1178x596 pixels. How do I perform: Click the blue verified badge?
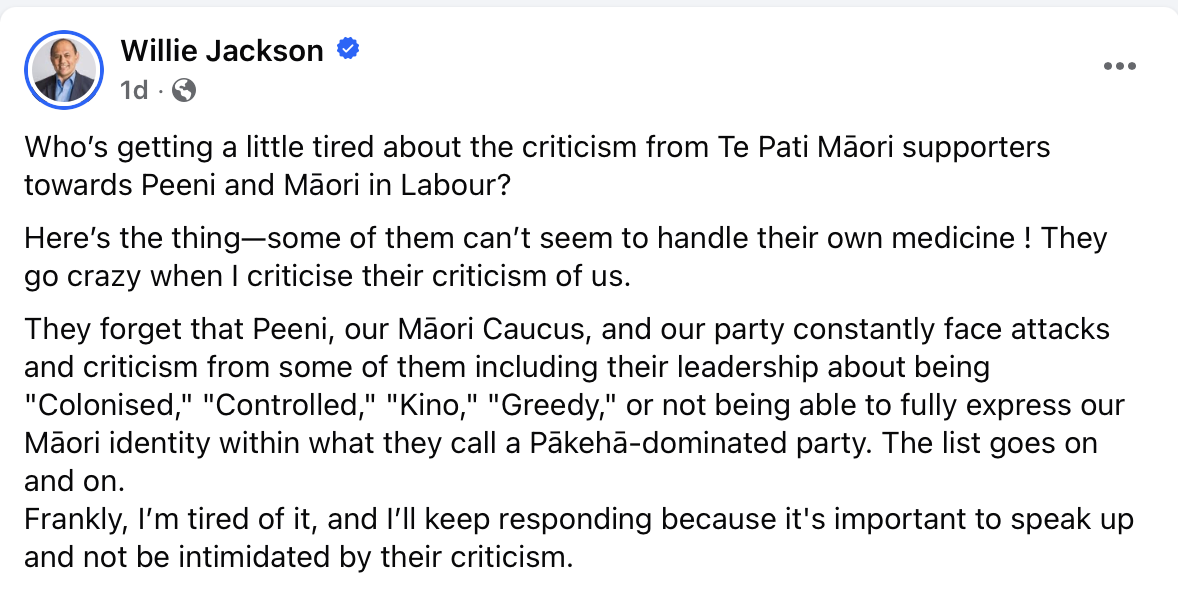point(347,49)
